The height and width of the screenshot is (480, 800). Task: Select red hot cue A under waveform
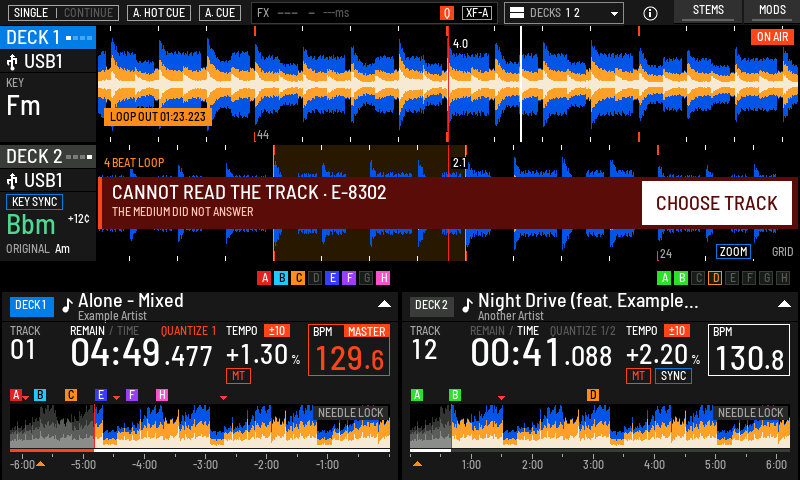tap(264, 278)
